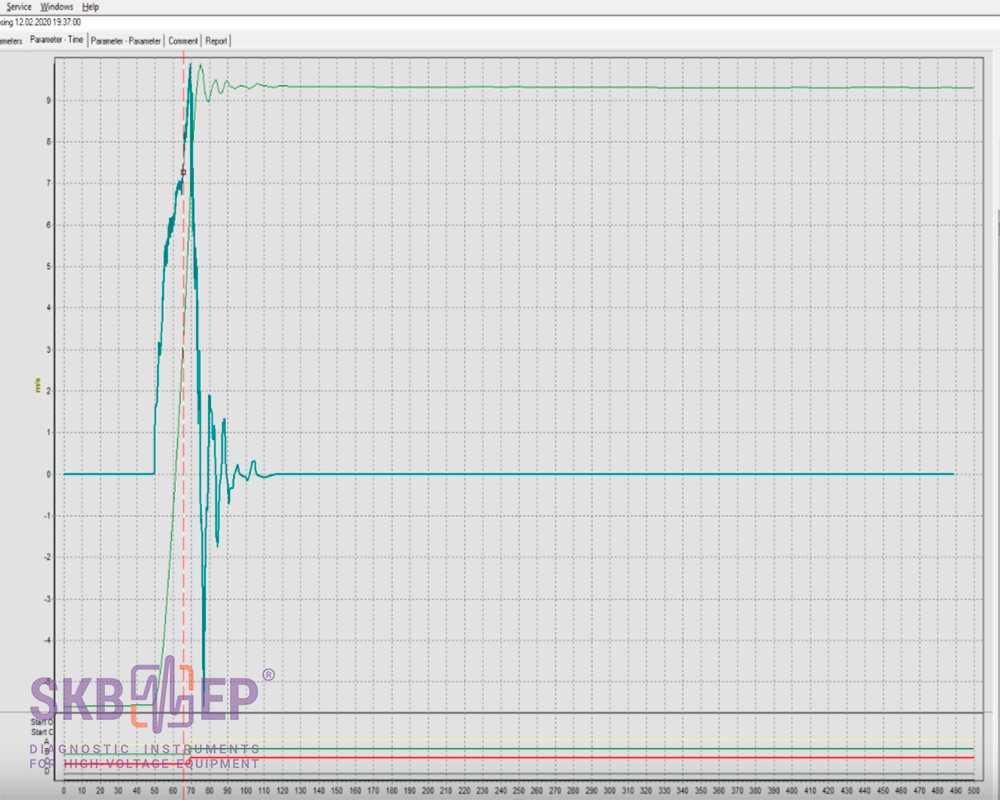
Task: Click the 500 mark on the time axis
Action: click(x=973, y=790)
